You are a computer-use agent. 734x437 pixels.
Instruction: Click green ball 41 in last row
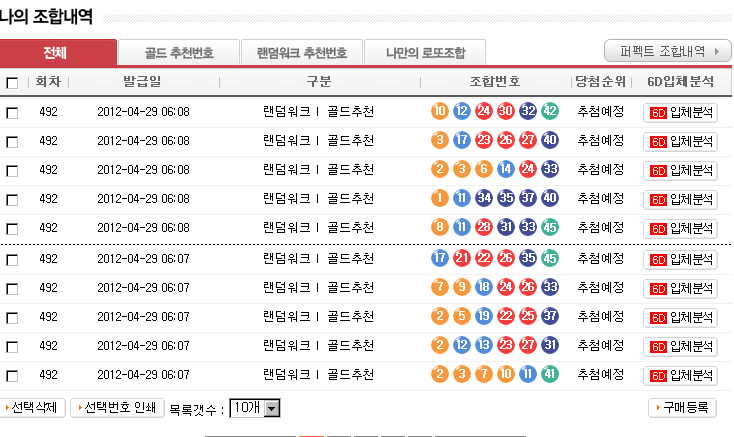[549, 376]
